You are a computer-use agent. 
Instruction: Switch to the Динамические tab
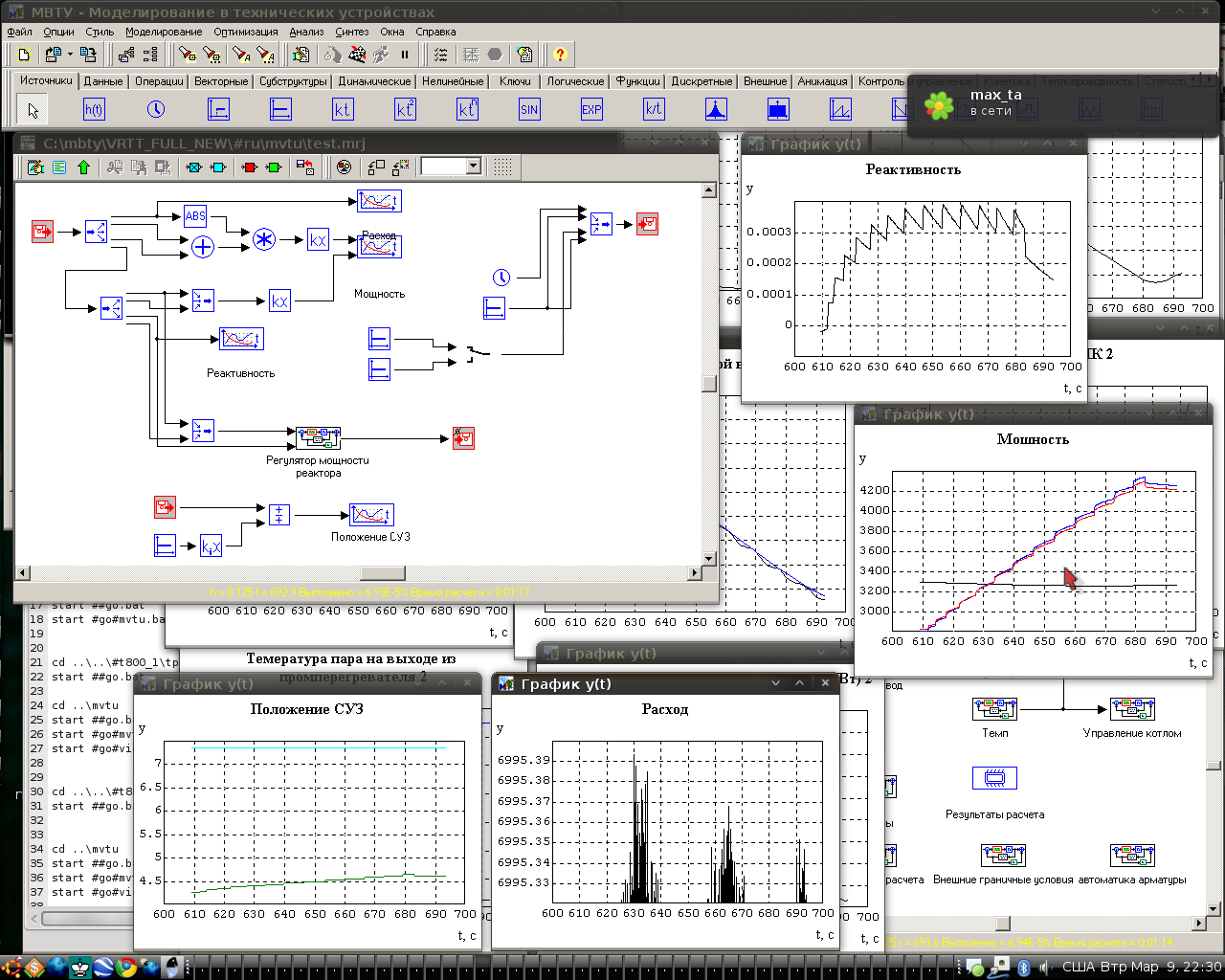(x=374, y=81)
